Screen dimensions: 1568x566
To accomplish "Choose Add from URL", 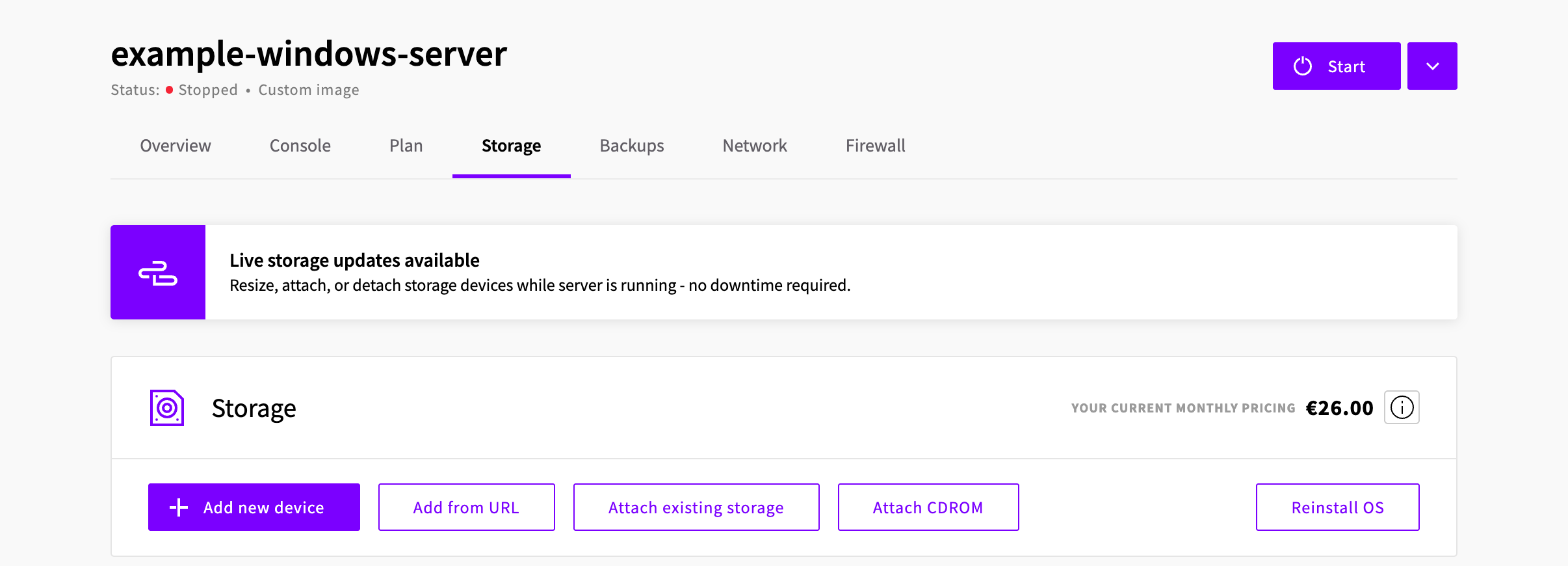I will [x=467, y=507].
